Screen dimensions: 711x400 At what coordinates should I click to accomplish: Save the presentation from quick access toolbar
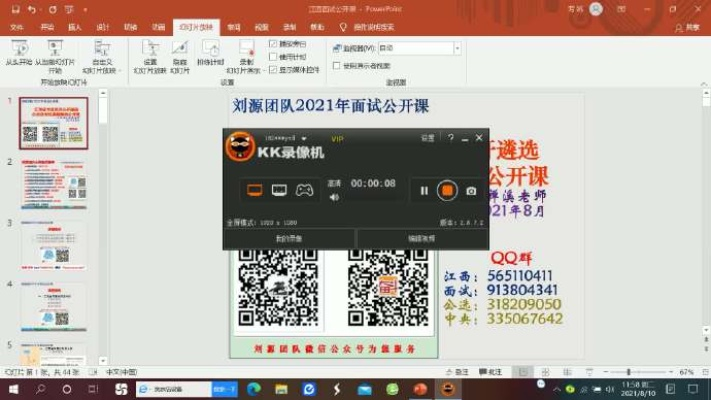pos(15,9)
